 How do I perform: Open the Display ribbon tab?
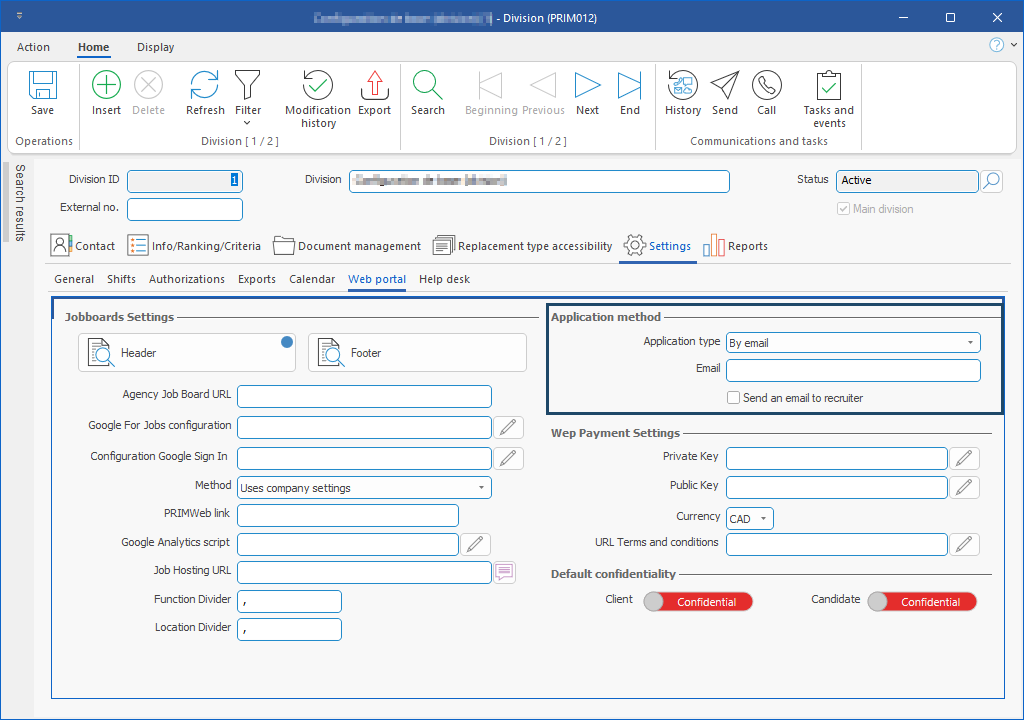pos(155,47)
